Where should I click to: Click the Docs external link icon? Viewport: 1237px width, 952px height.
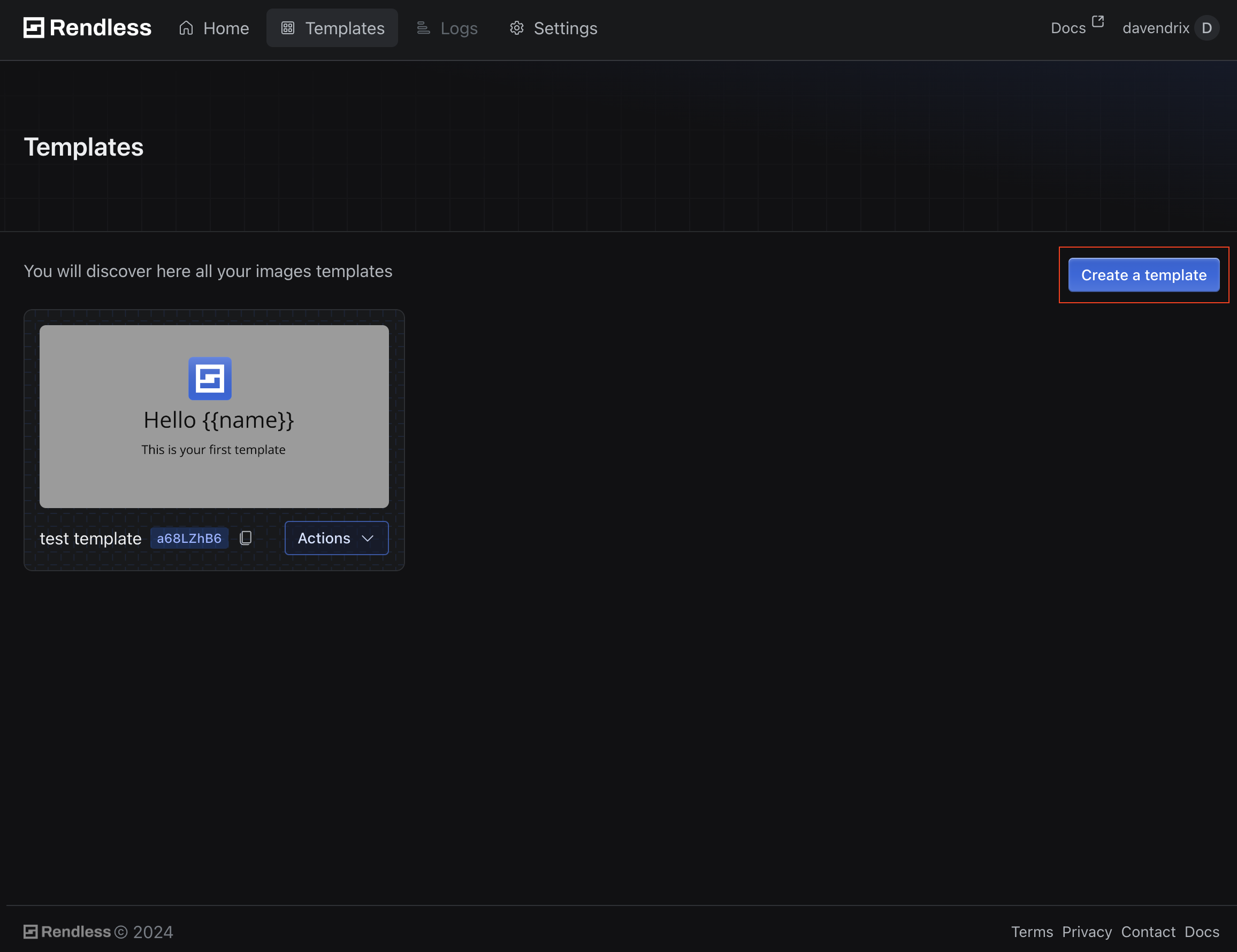pyautogui.click(x=1098, y=21)
